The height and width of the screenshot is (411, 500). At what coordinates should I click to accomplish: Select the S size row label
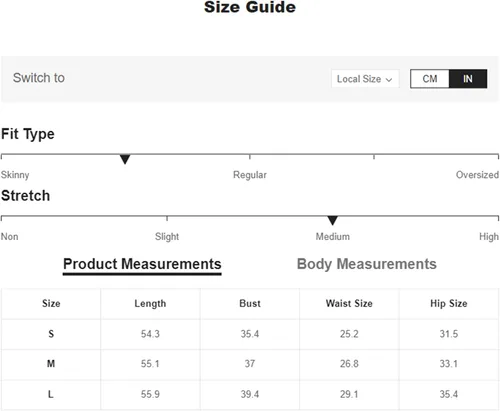[51, 334]
